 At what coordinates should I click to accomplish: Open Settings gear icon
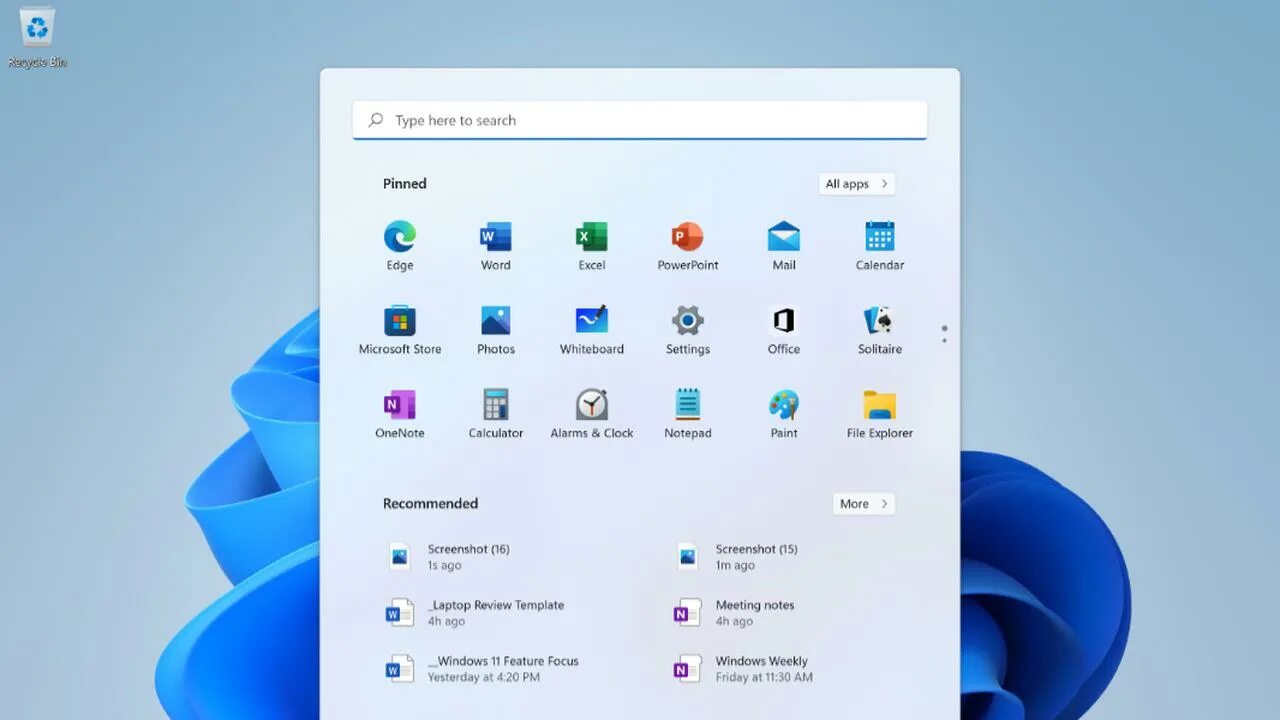click(x=688, y=330)
